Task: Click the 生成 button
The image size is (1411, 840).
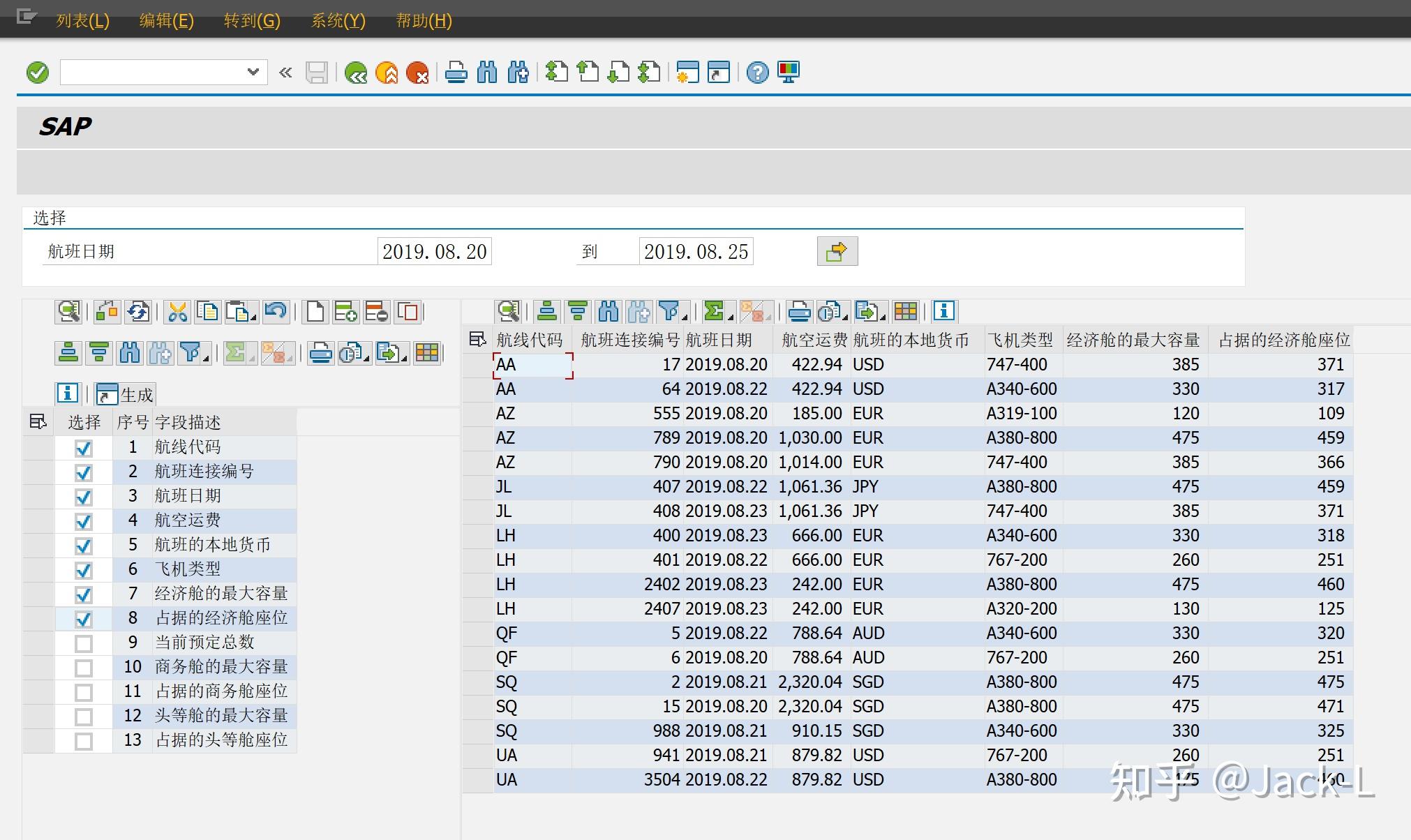Action: click(125, 395)
